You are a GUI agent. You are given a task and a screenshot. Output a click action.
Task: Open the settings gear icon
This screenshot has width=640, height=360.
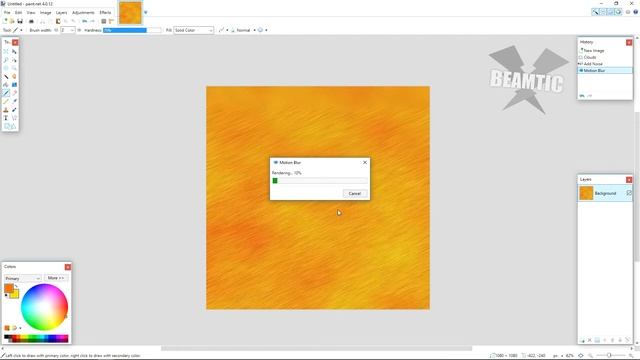(x=628, y=12)
